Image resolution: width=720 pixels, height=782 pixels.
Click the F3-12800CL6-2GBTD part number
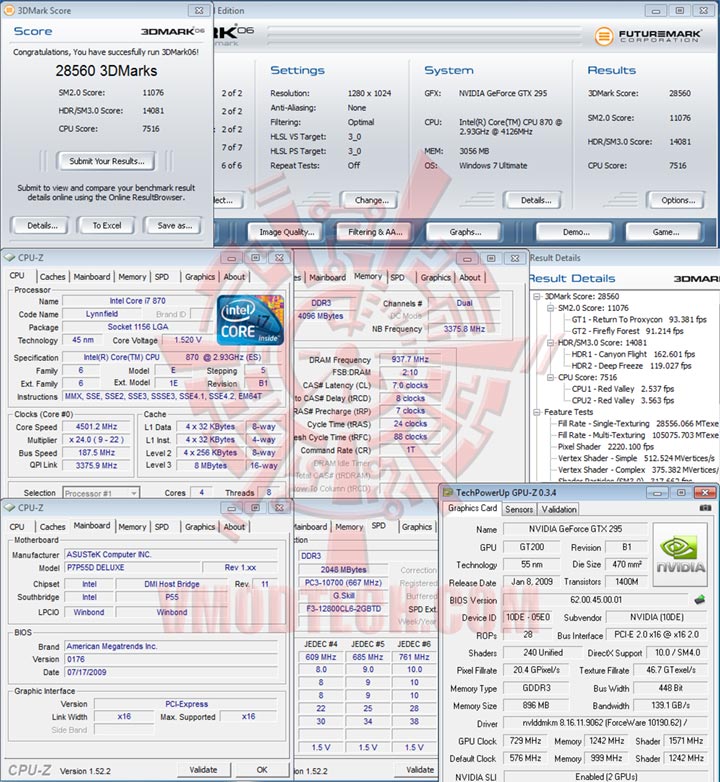click(344, 608)
